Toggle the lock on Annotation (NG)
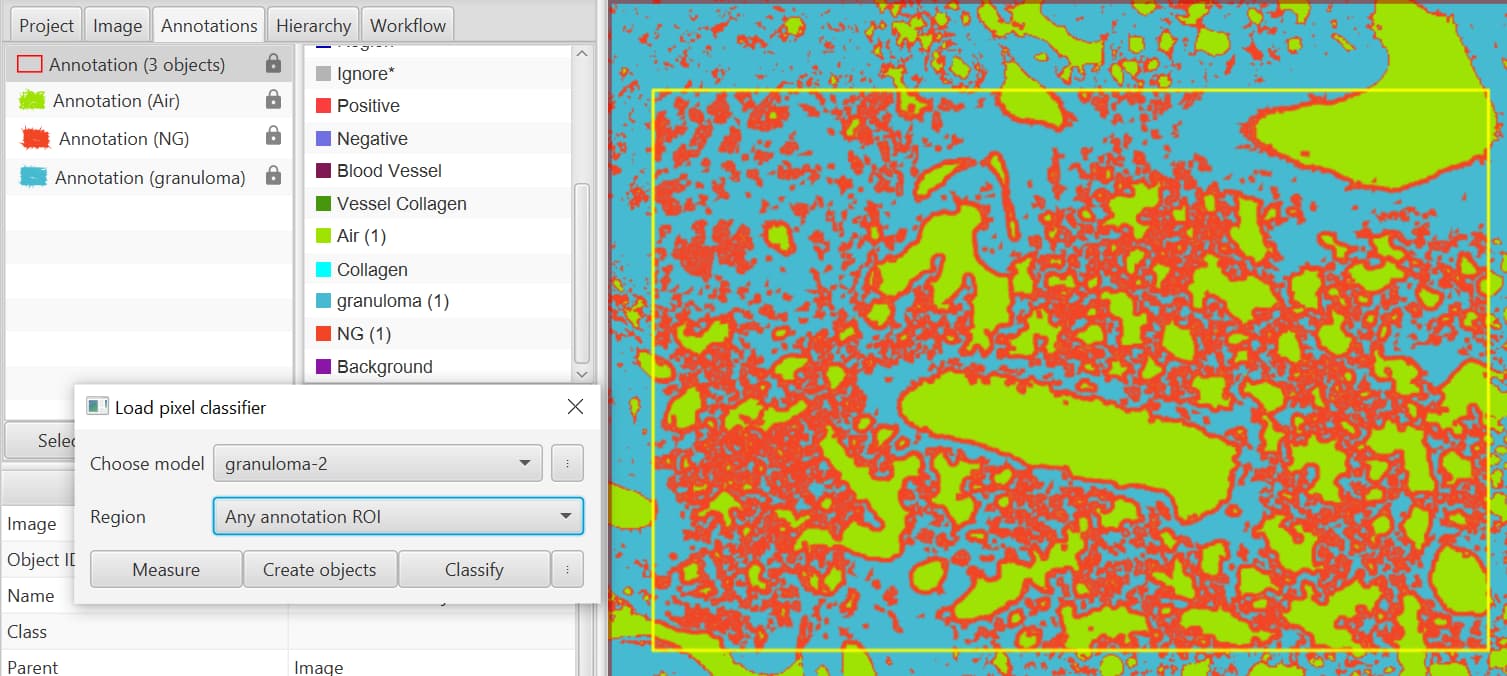The width and height of the screenshot is (1507, 676). tap(272, 138)
